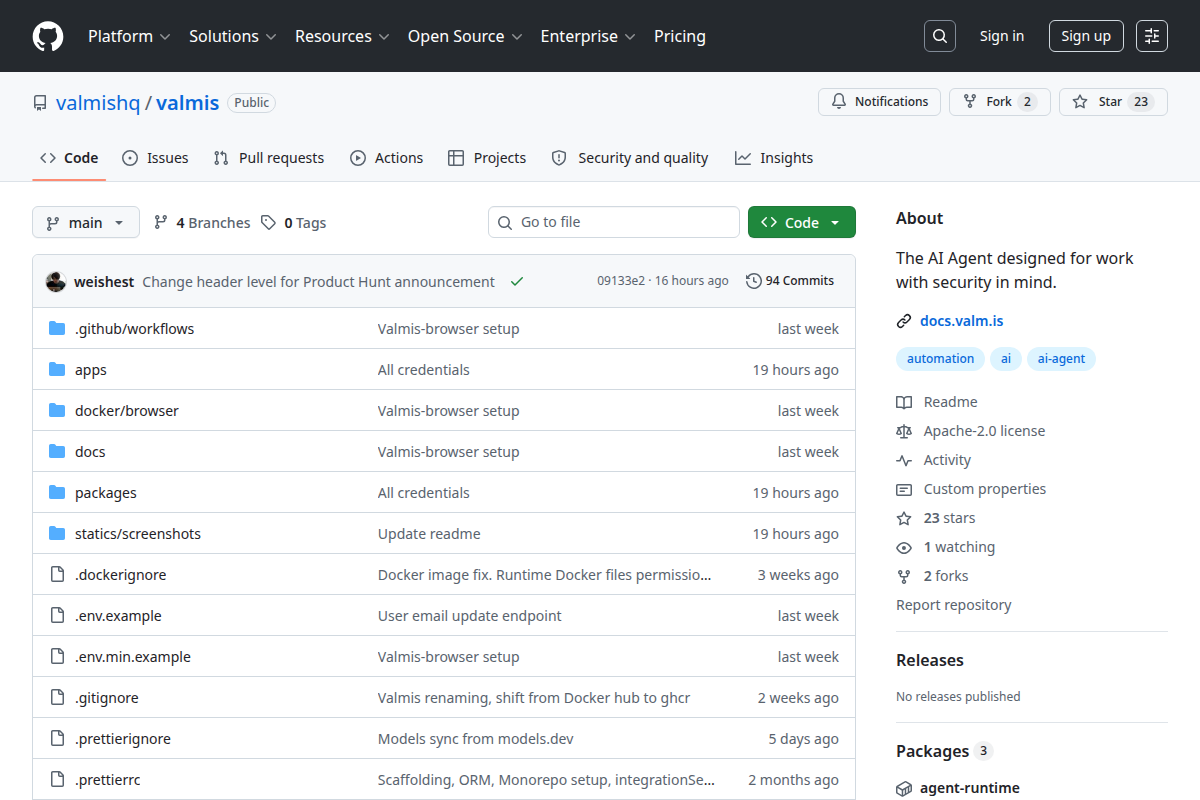Click the Notifications button
The height and width of the screenshot is (800, 1200).
click(x=880, y=102)
